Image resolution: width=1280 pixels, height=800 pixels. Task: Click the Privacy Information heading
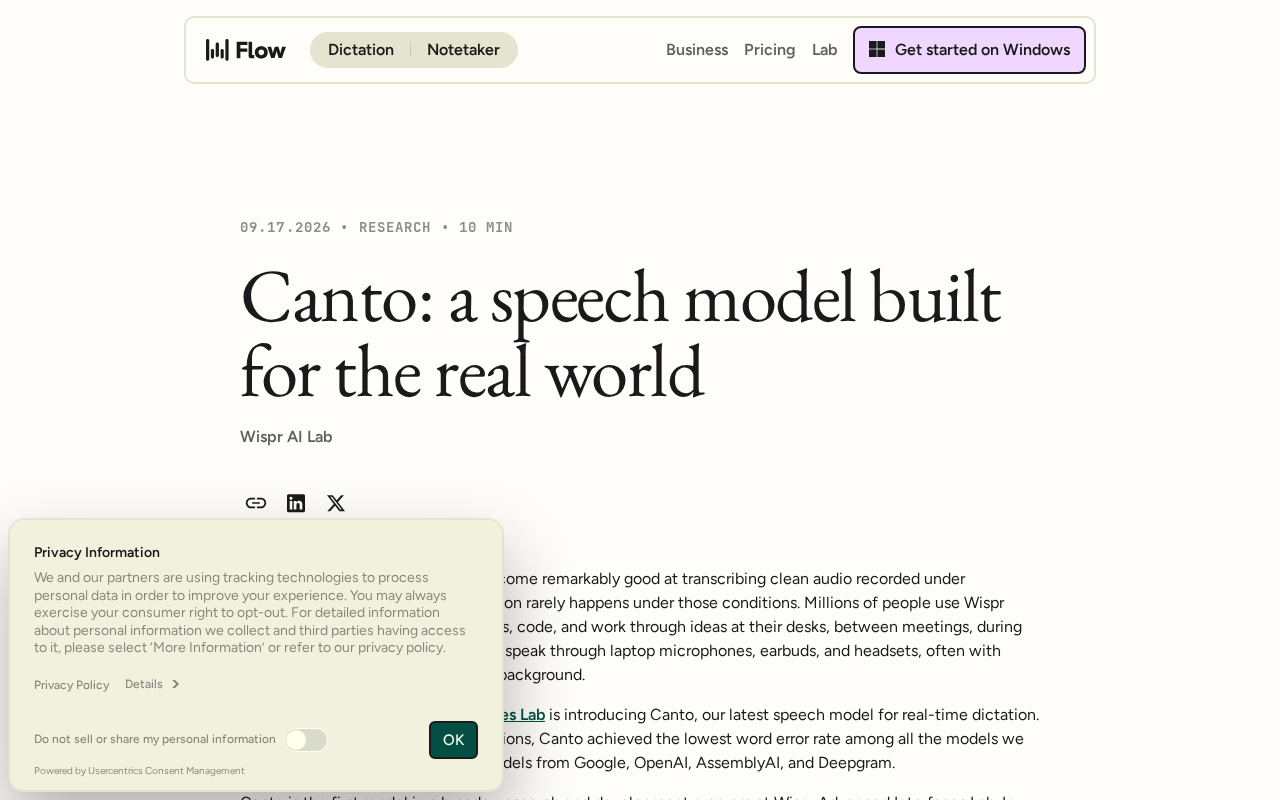(97, 552)
